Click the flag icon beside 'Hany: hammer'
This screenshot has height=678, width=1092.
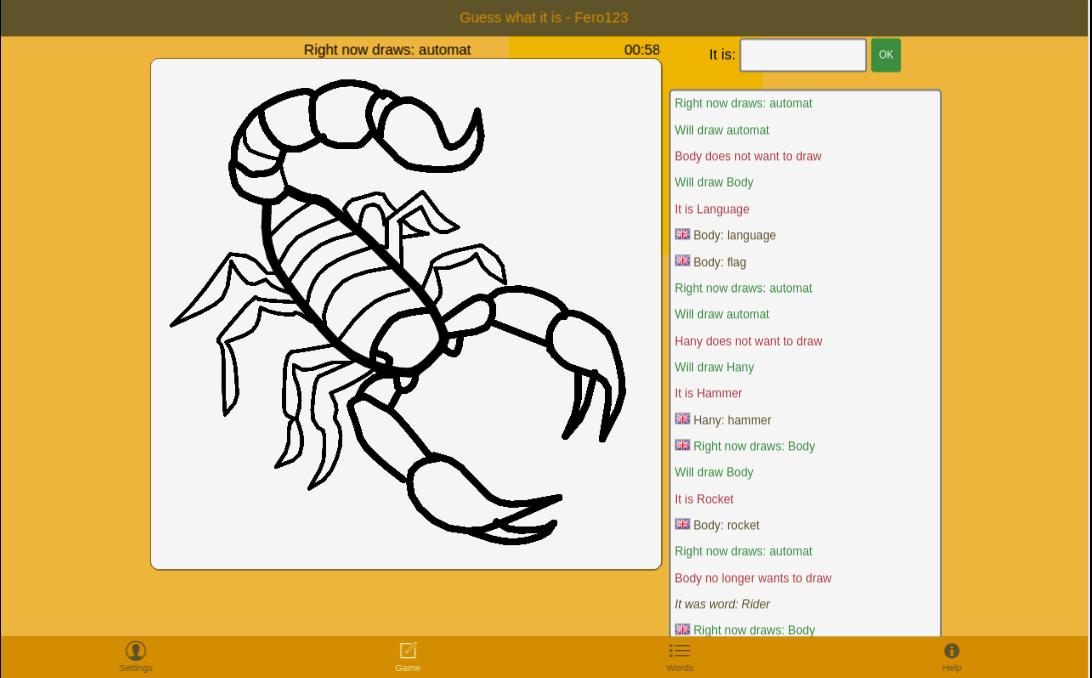coord(682,419)
